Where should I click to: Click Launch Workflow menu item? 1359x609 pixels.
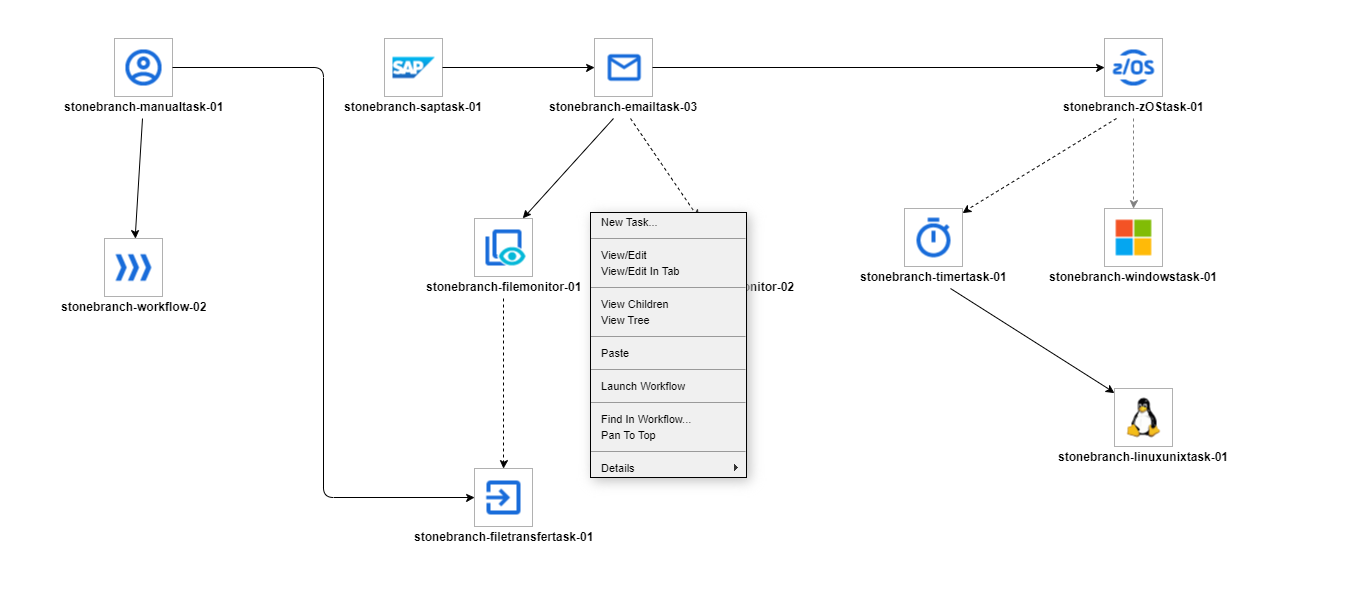point(643,386)
